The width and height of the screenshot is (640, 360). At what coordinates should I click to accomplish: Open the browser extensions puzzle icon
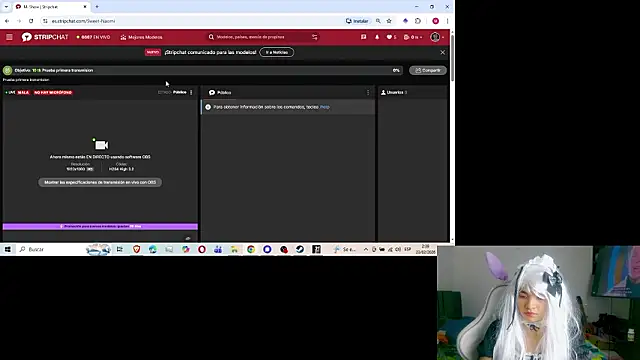click(x=418, y=21)
